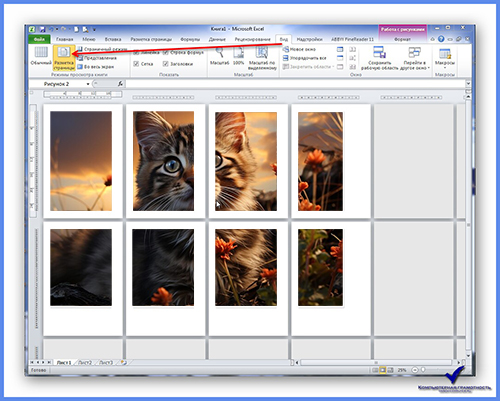
Task: Open Закрепить области freeze panes dropdown
Action: (308, 67)
